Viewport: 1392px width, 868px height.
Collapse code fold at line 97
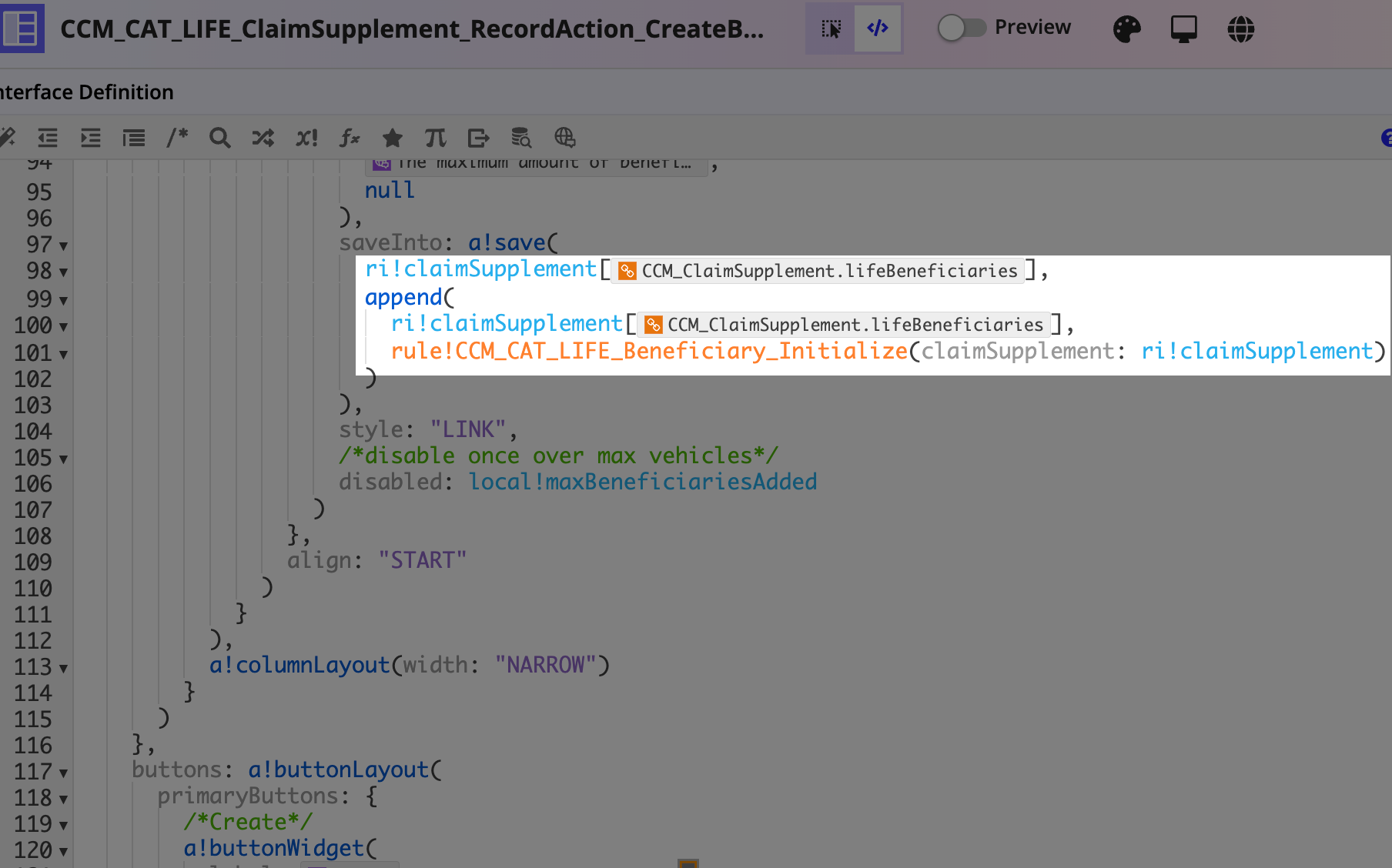(63, 246)
